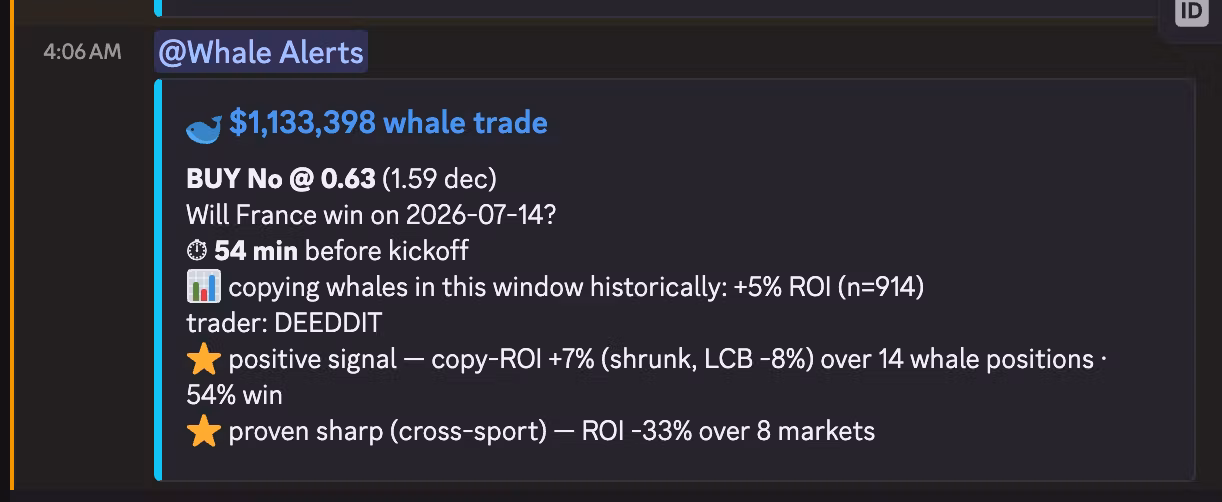Click the trader: DEEDDIT line
Image resolution: width=1222 pixels, height=502 pixels.
pos(284,323)
